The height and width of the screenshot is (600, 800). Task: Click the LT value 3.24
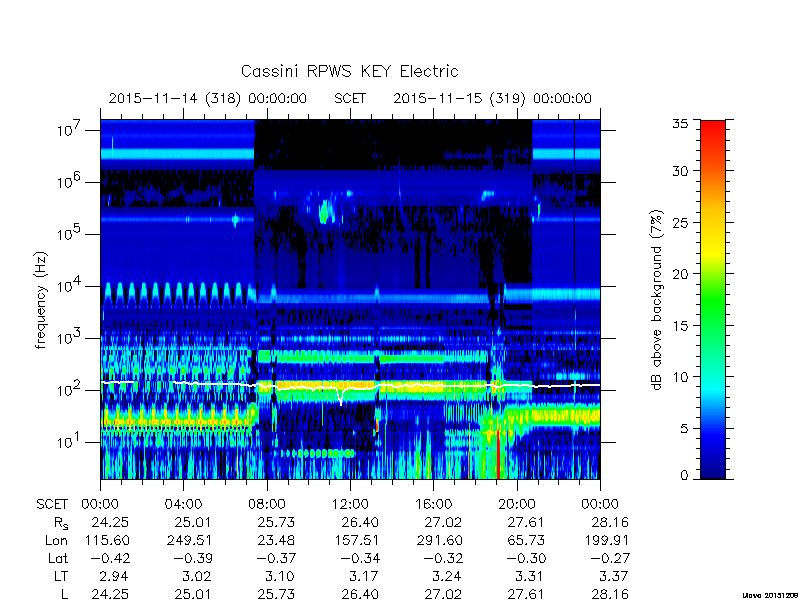click(447, 576)
